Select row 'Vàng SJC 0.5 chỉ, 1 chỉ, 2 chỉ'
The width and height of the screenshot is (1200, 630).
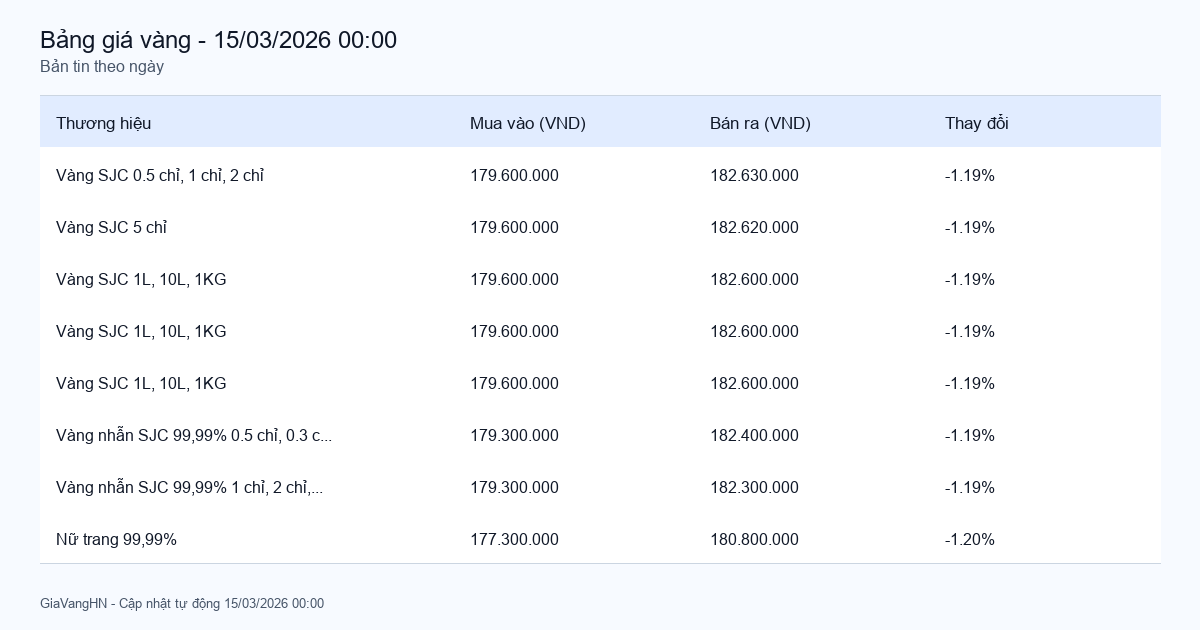pos(160,176)
